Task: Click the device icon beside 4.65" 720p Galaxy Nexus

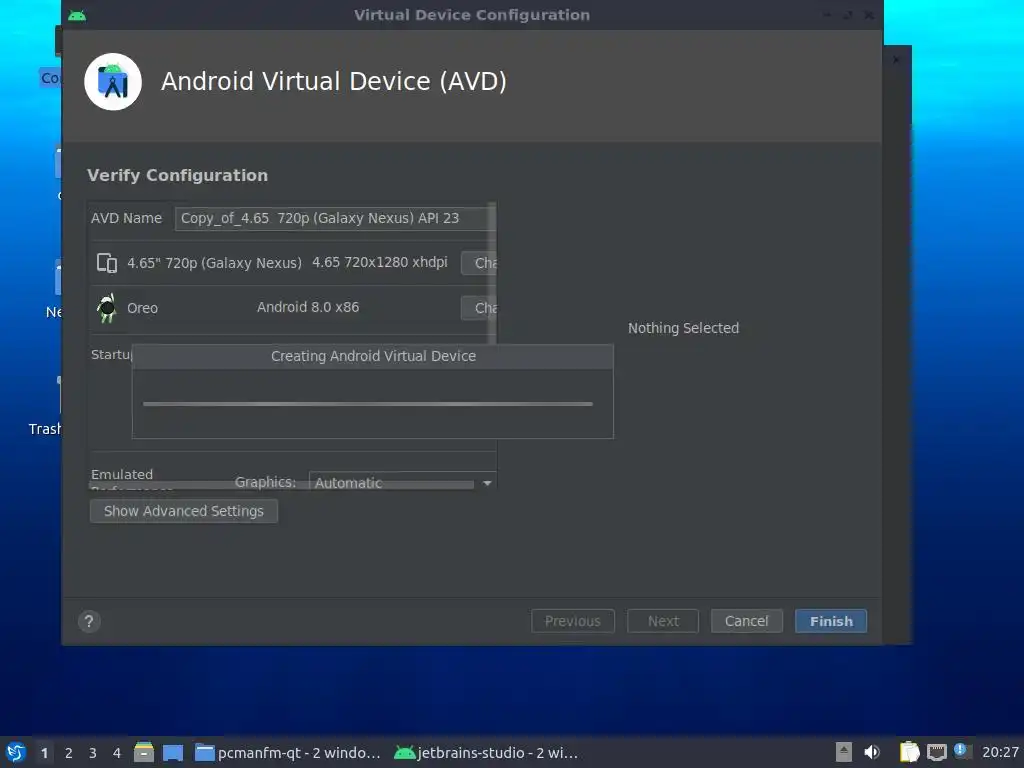Action: click(107, 263)
